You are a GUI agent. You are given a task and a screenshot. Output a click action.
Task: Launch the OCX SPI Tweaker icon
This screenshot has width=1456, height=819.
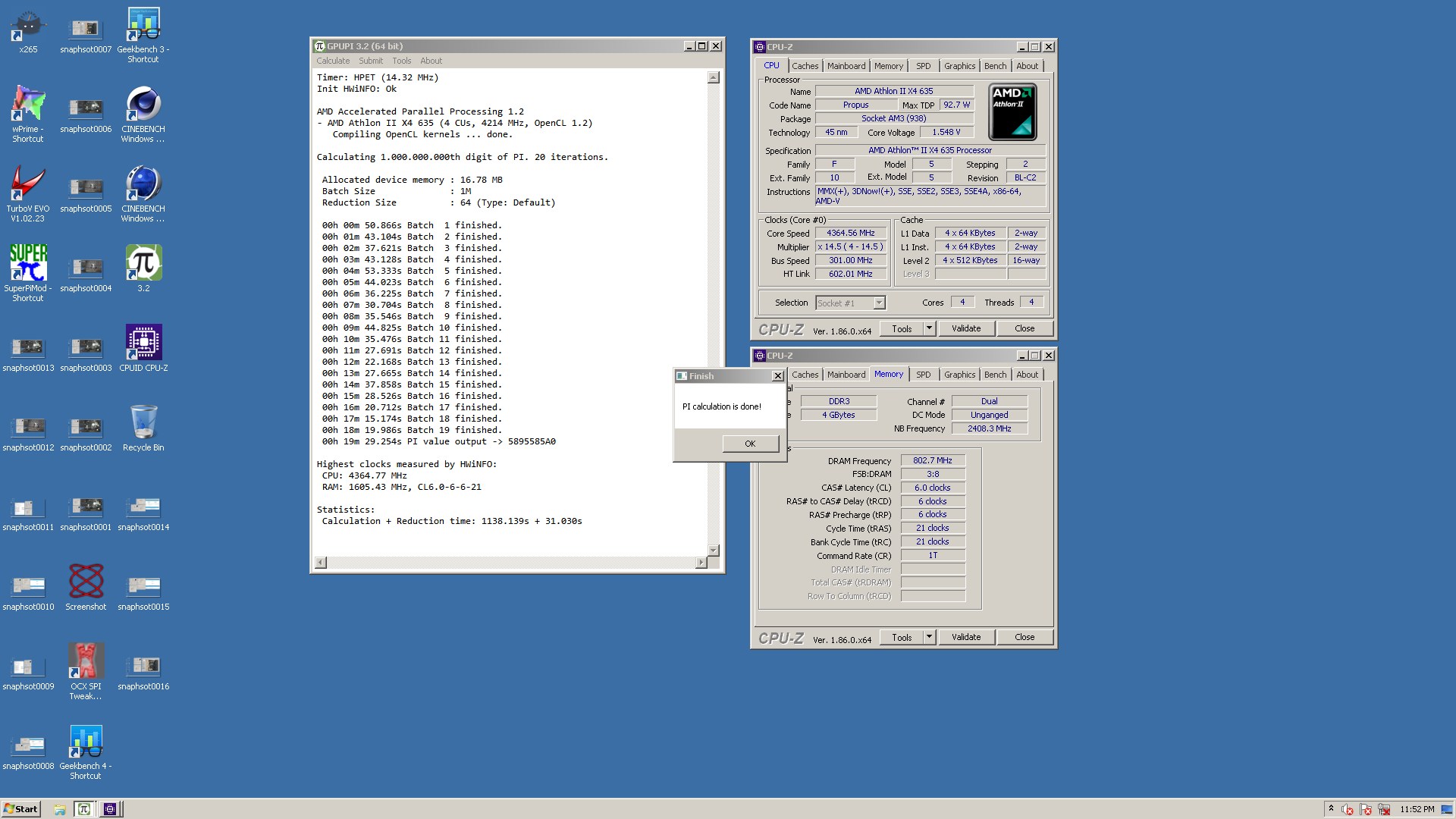point(86,671)
